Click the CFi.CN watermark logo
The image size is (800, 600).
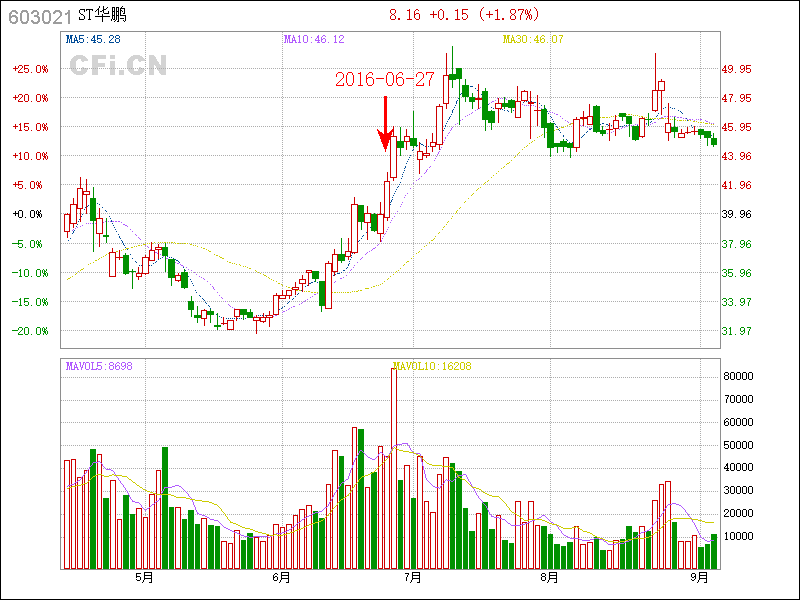[118, 66]
